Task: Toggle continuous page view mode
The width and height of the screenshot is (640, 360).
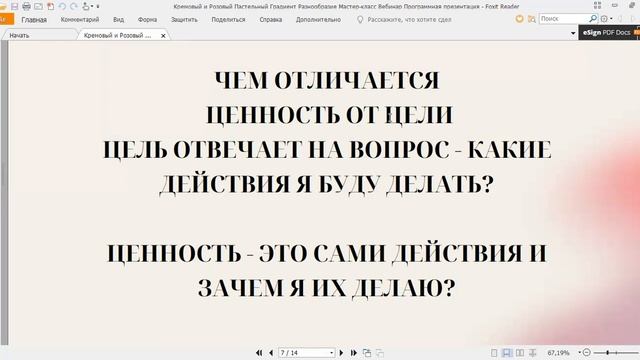Action: (x=507, y=353)
